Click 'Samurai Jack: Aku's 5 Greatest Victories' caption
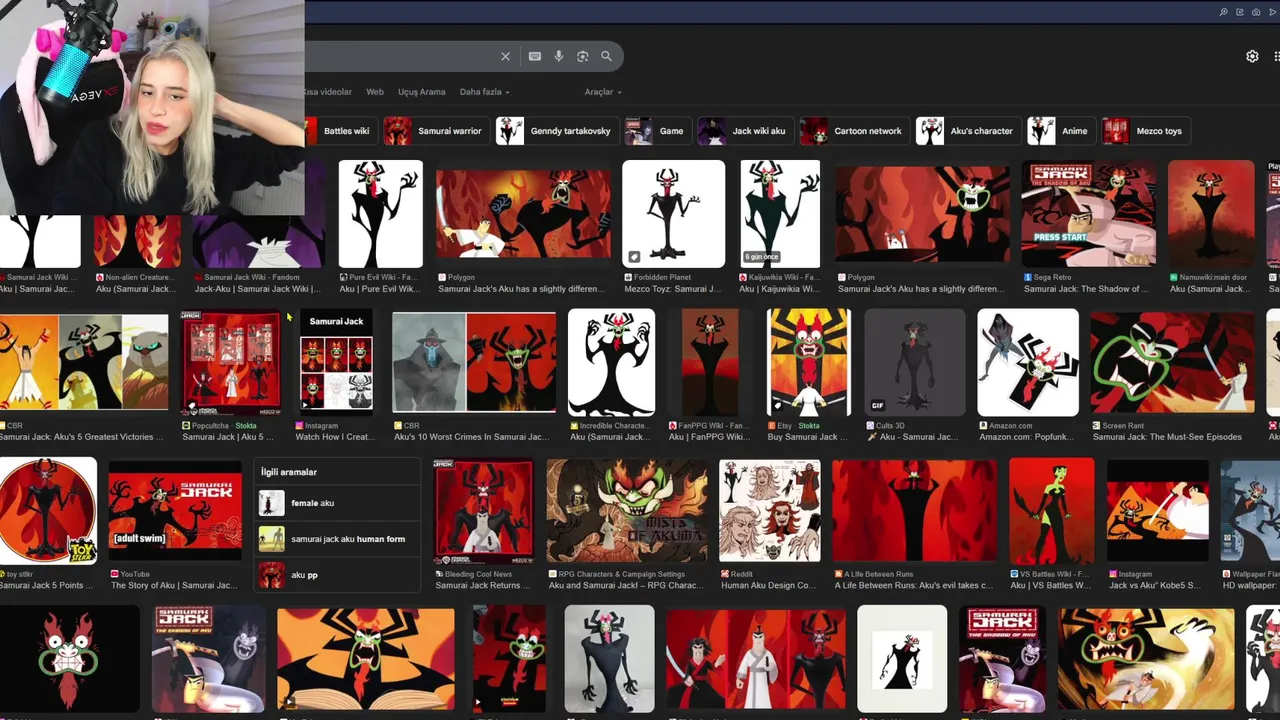1280x720 pixels. (x=82, y=437)
